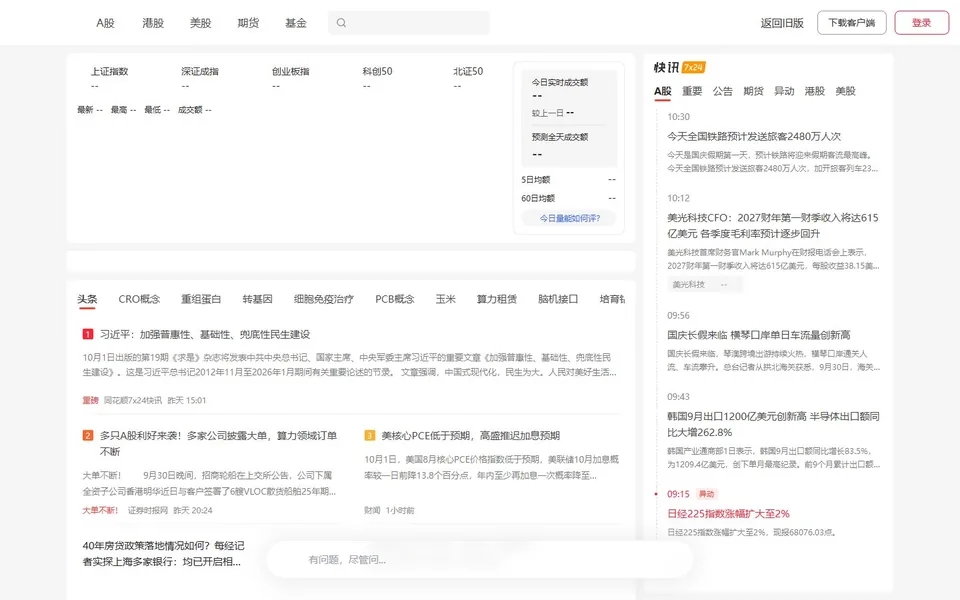Click the 5日均额 row
The width and height of the screenshot is (960, 600).
[568, 179]
